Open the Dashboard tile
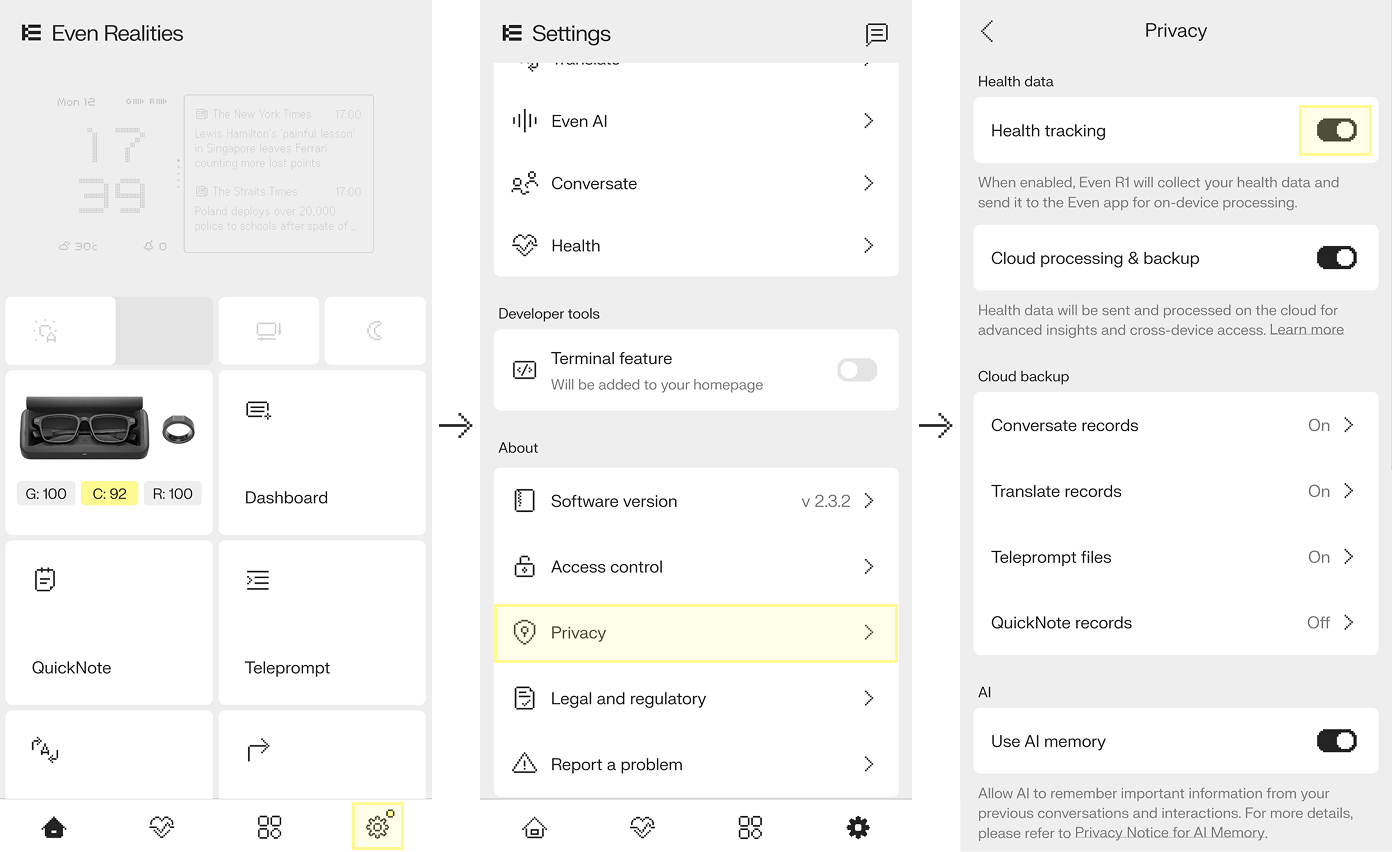The image size is (1392, 852). tap(322, 453)
